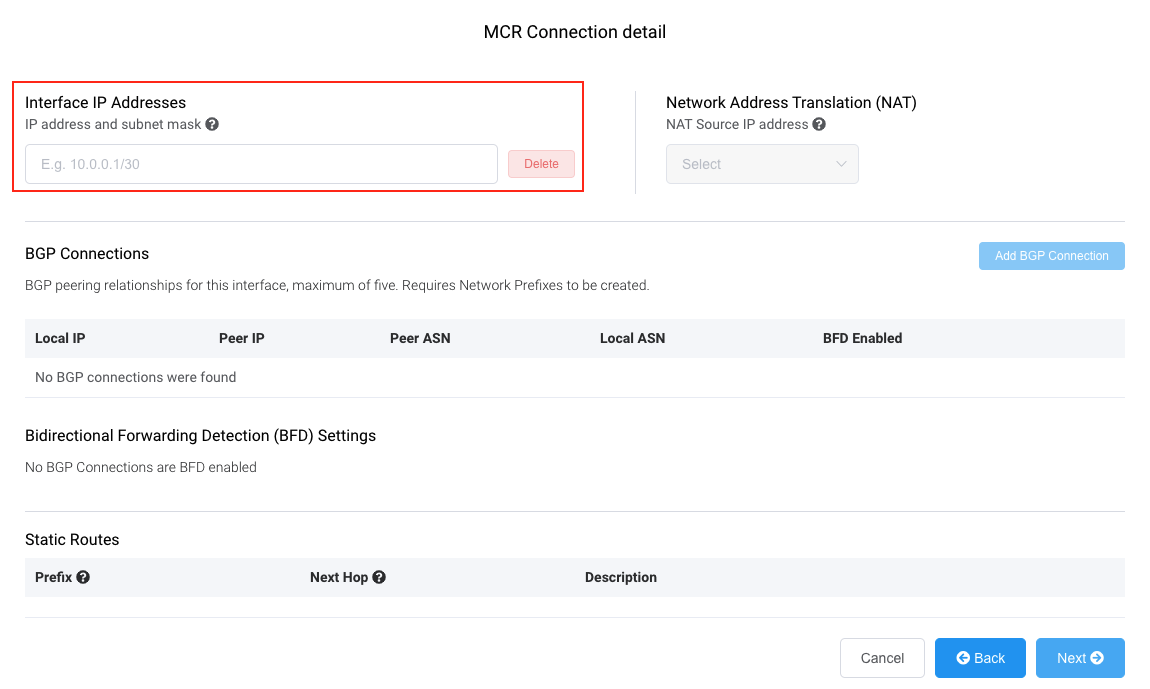
Task: Click the Next Hop help icon
Action: point(379,577)
